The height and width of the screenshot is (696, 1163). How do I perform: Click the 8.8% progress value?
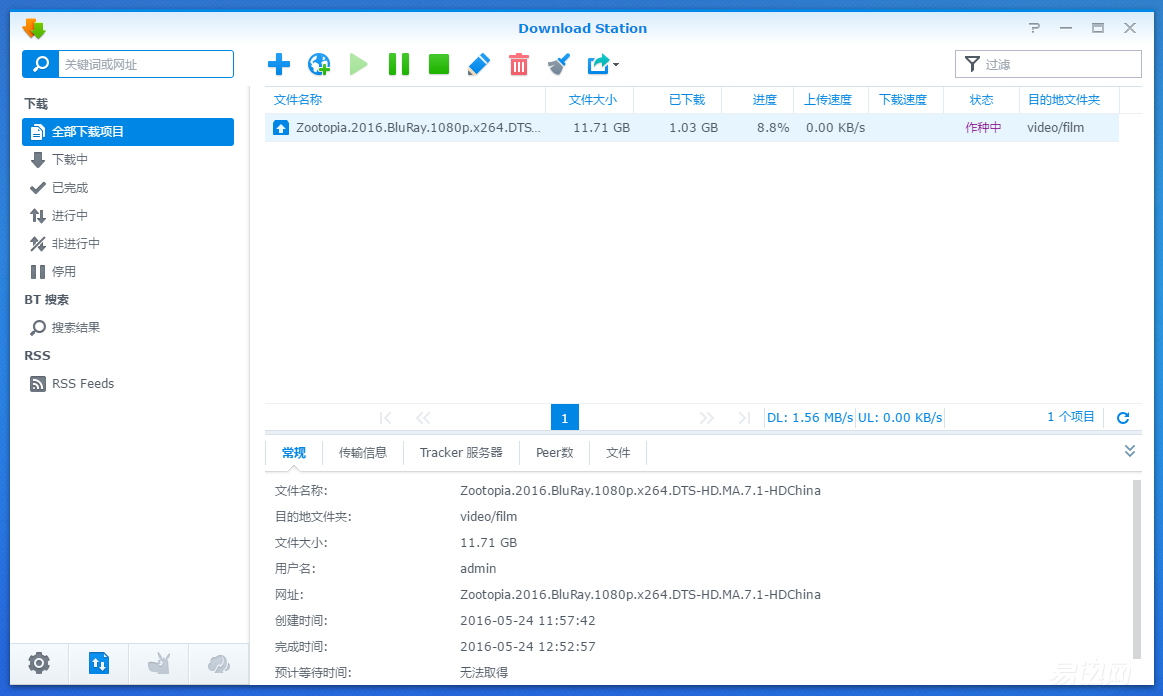(x=773, y=128)
